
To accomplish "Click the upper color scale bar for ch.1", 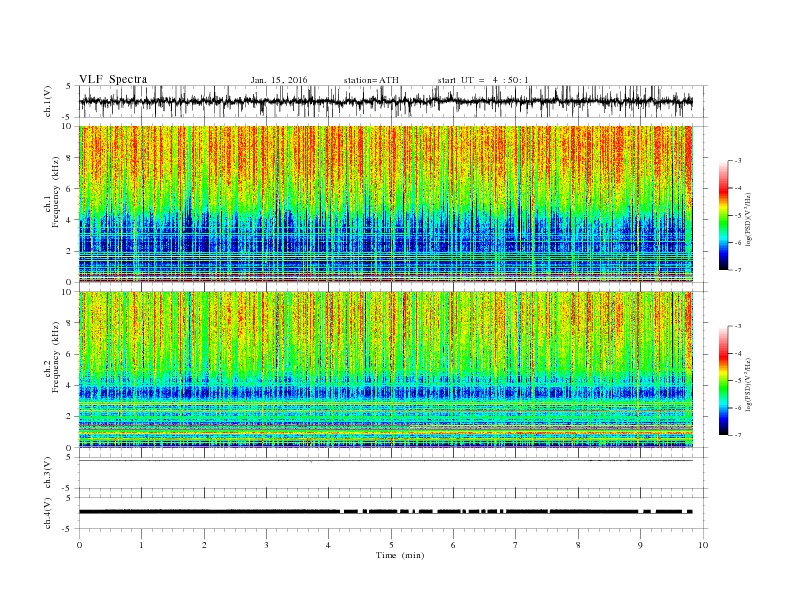I will point(723,216).
